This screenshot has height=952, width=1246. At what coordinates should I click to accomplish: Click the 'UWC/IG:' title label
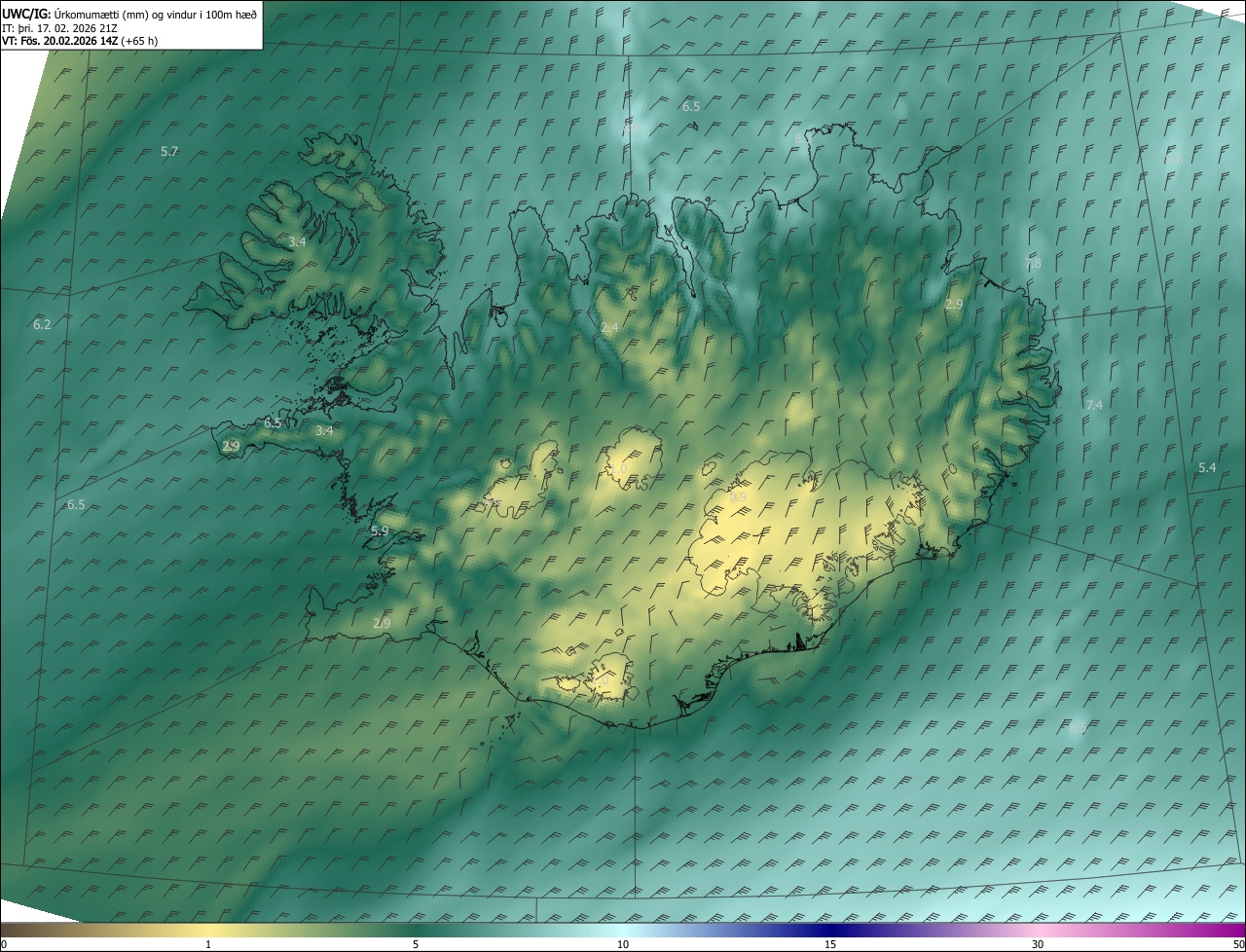[26, 14]
